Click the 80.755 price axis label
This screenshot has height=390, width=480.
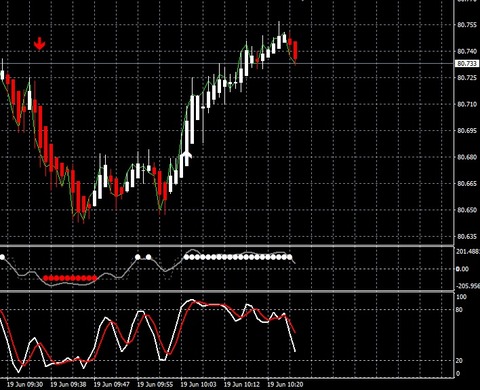(x=467, y=25)
